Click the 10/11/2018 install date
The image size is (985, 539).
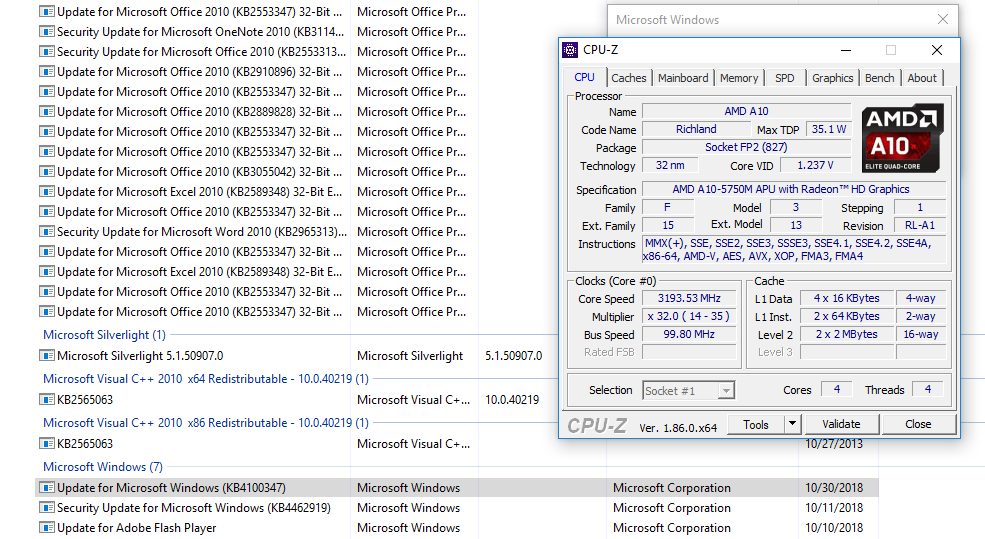pyautogui.click(x=834, y=508)
